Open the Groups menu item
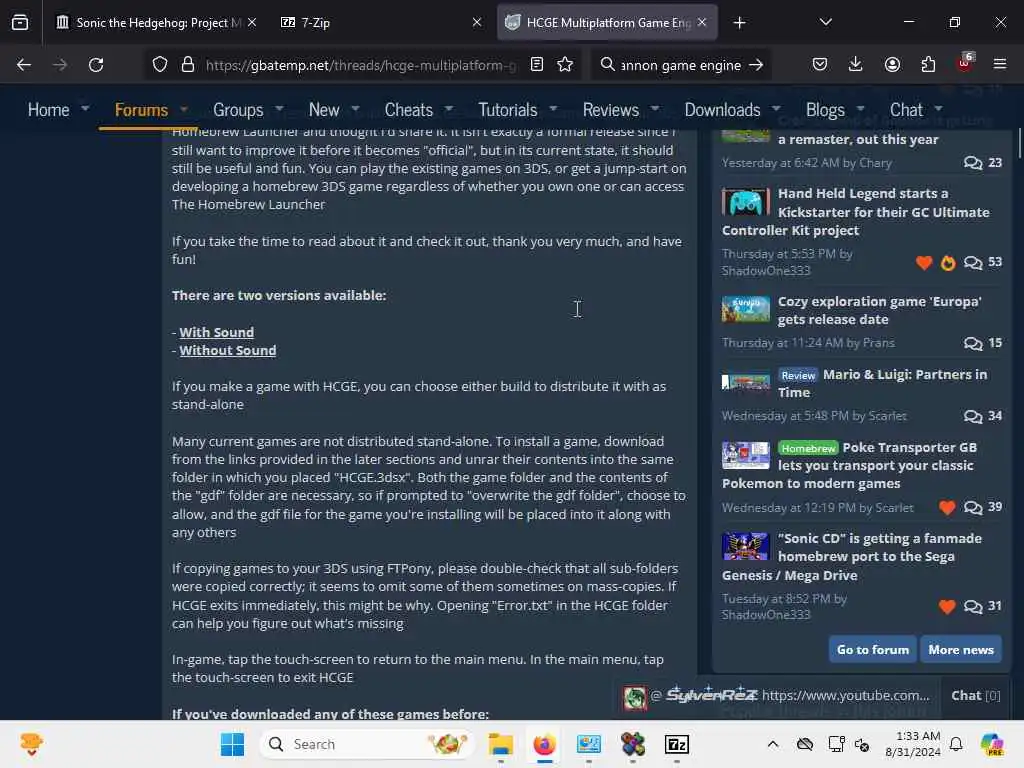1024x768 pixels. [238, 110]
